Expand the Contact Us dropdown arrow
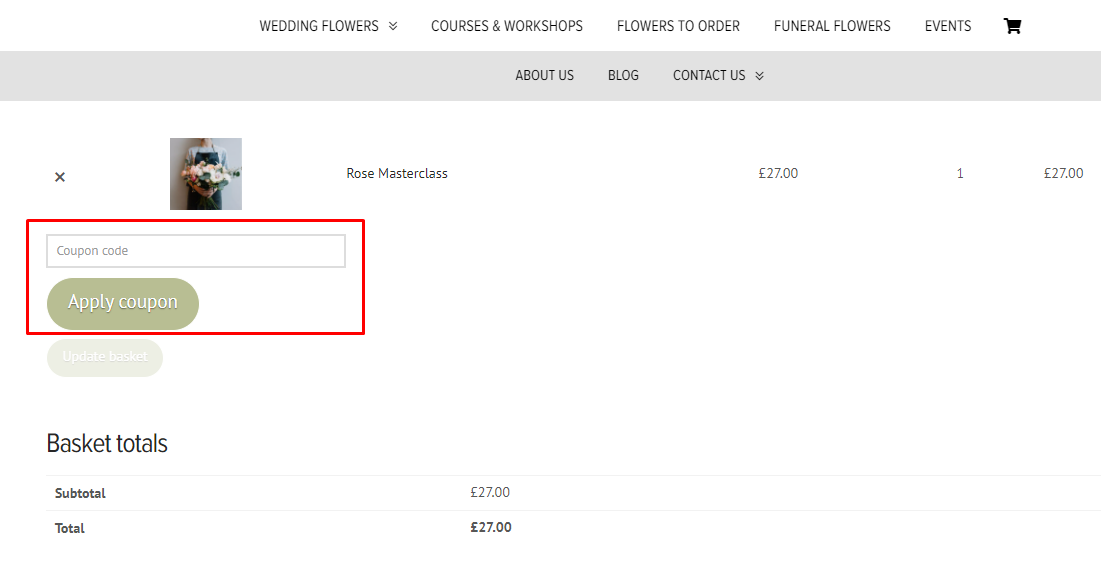Screen dimensions: 1101x579 point(759,75)
